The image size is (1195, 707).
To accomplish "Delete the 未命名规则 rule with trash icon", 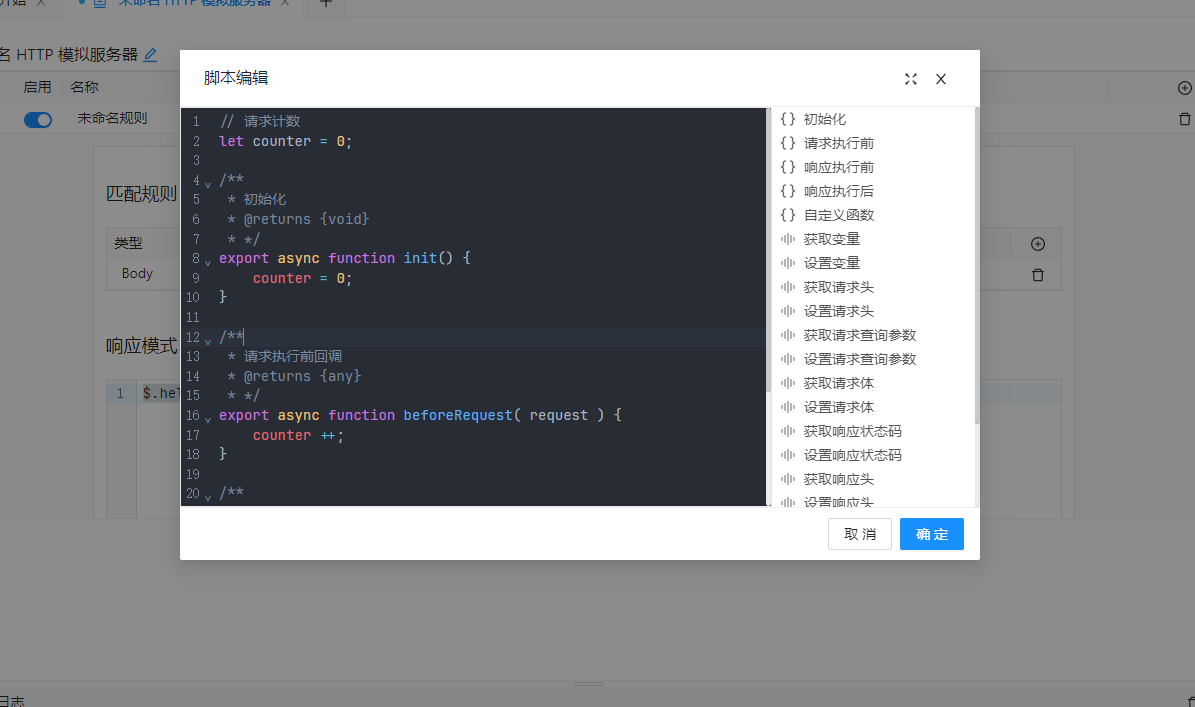I will [1185, 119].
